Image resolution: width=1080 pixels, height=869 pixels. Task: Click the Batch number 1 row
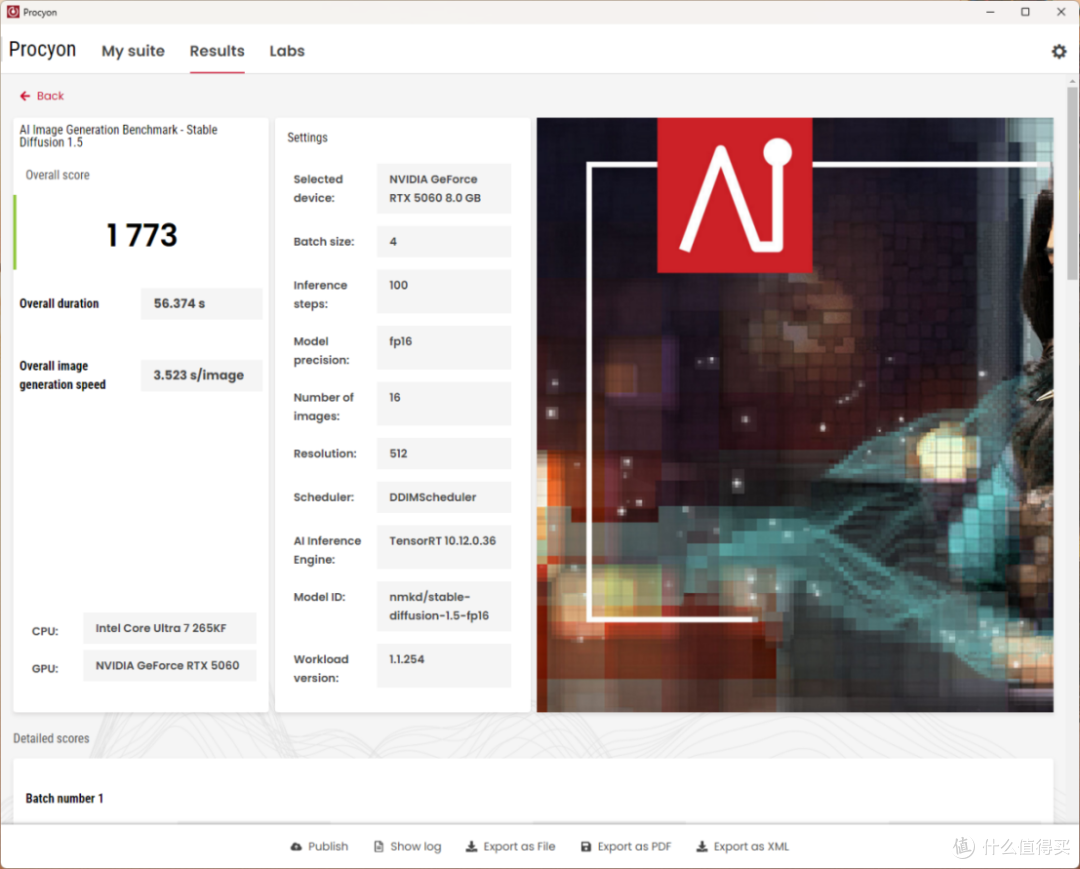533,798
